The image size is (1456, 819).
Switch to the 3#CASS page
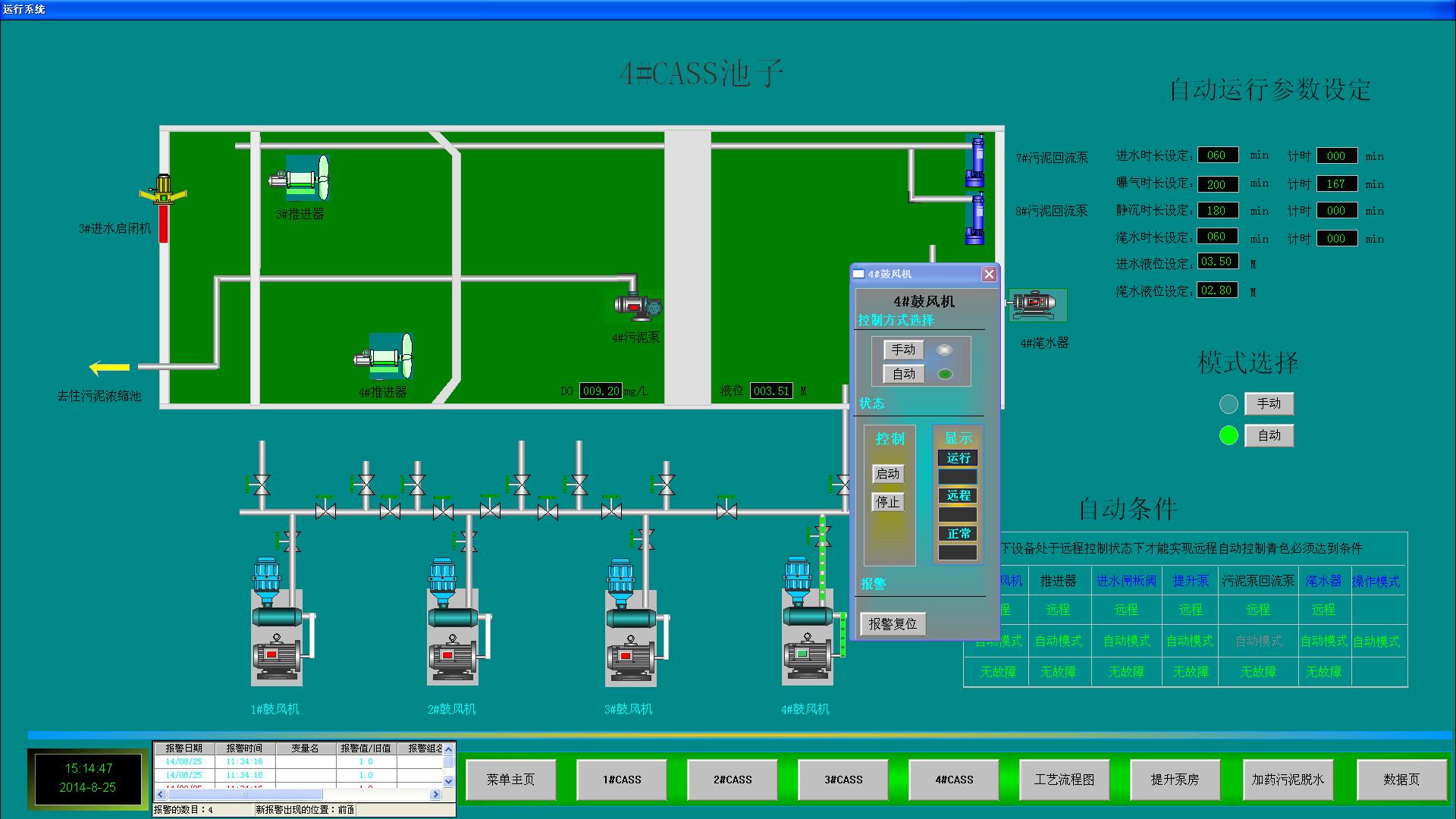pyautogui.click(x=843, y=780)
